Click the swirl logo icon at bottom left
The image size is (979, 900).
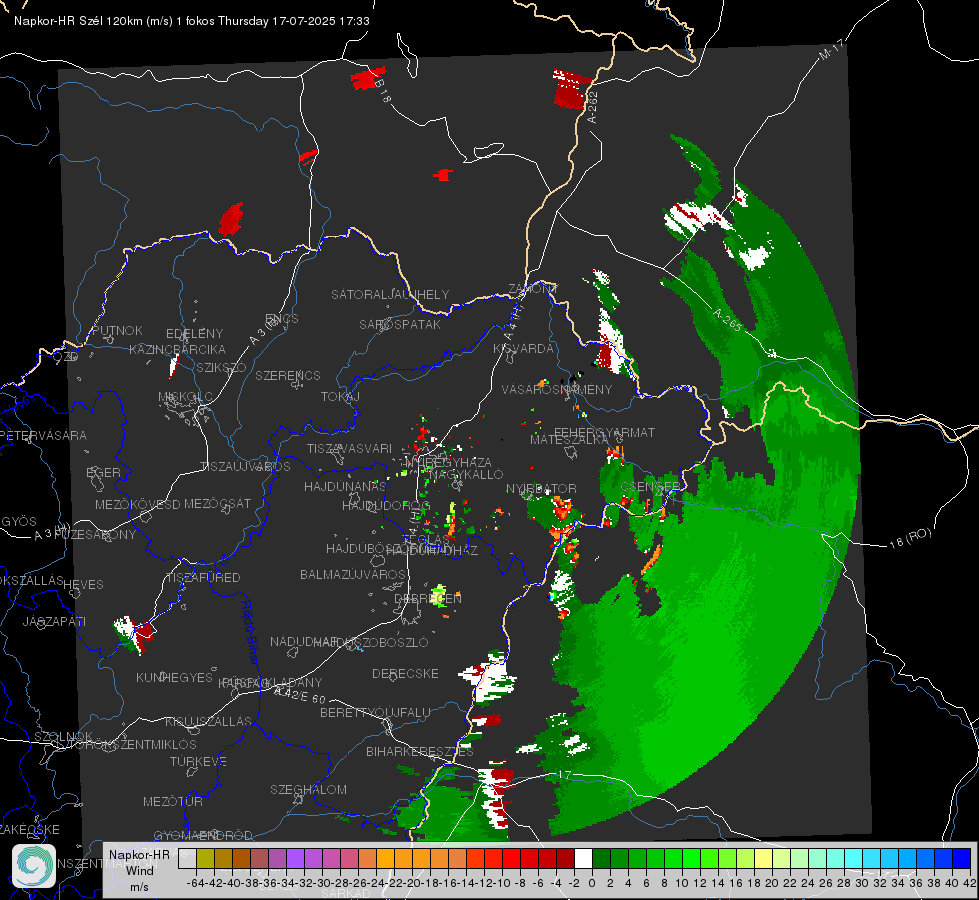point(34,866)
